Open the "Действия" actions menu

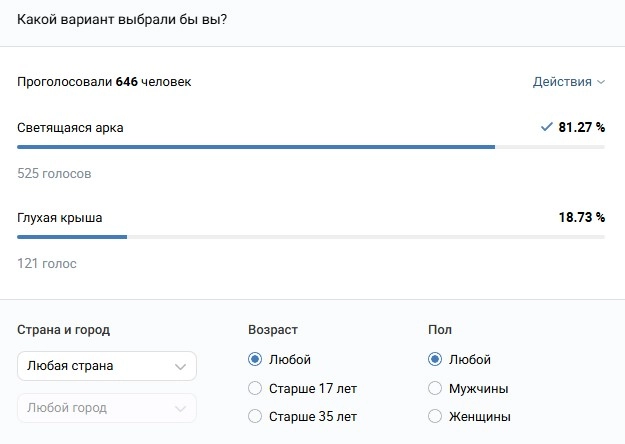coord(568,82)
